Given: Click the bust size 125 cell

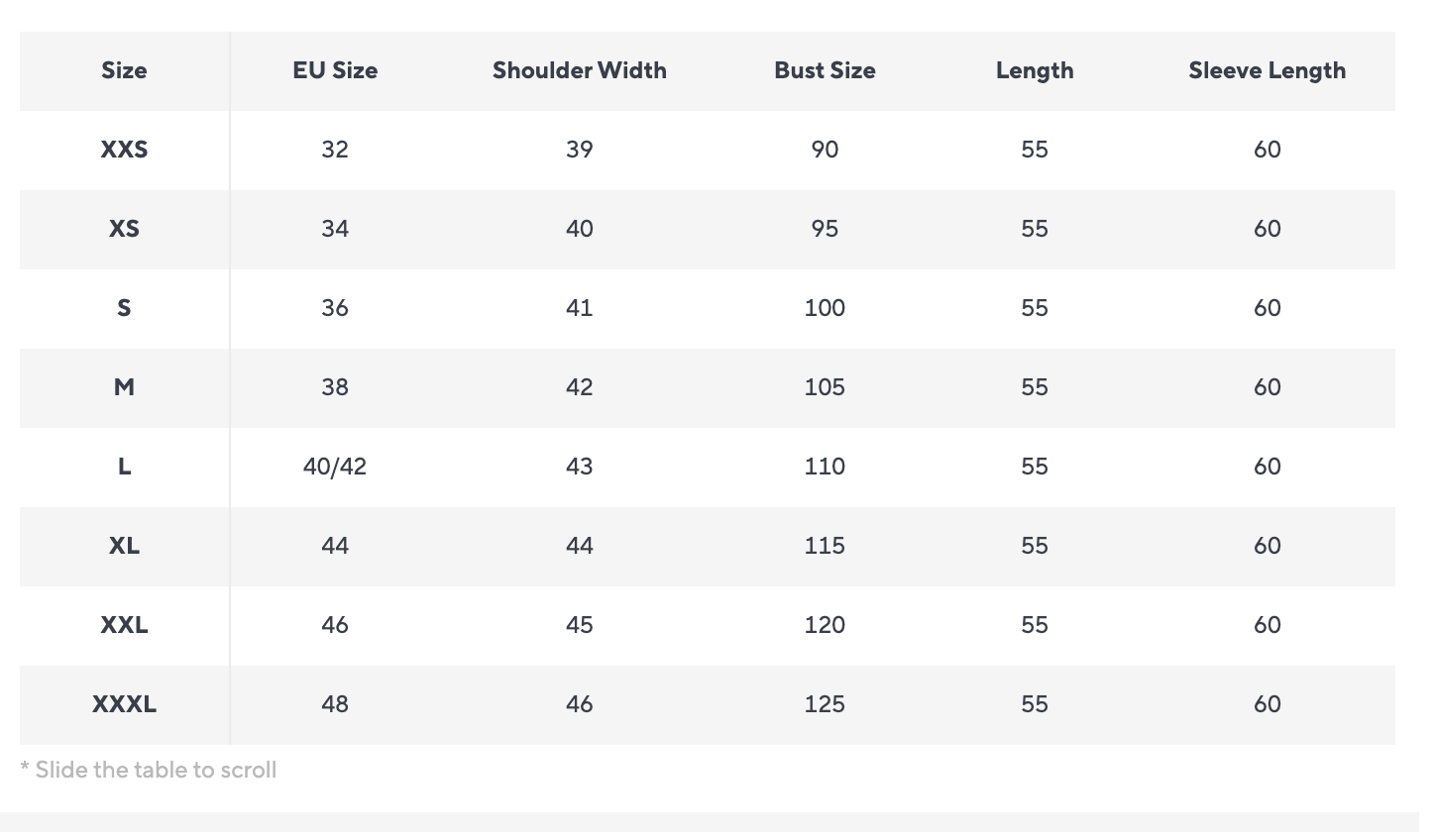Looking at the screenshot, I should [x=825, y=704].
